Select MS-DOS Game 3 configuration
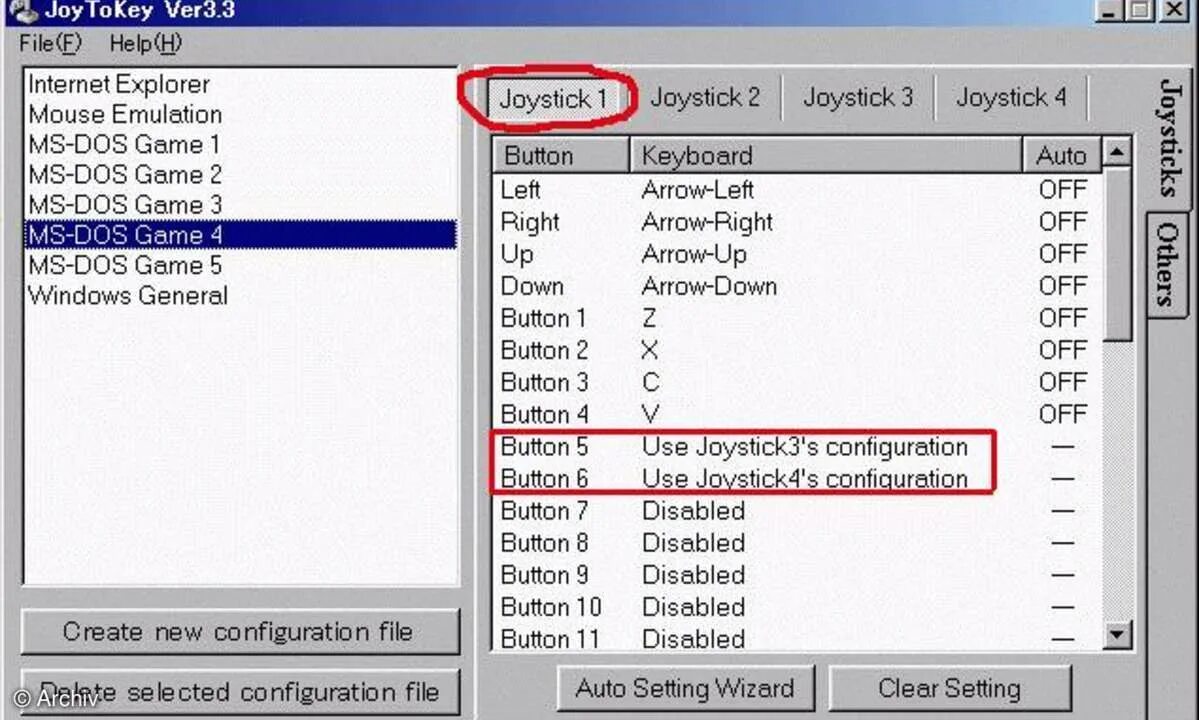This screenshot has height=720, width=1199. point(241,205)
